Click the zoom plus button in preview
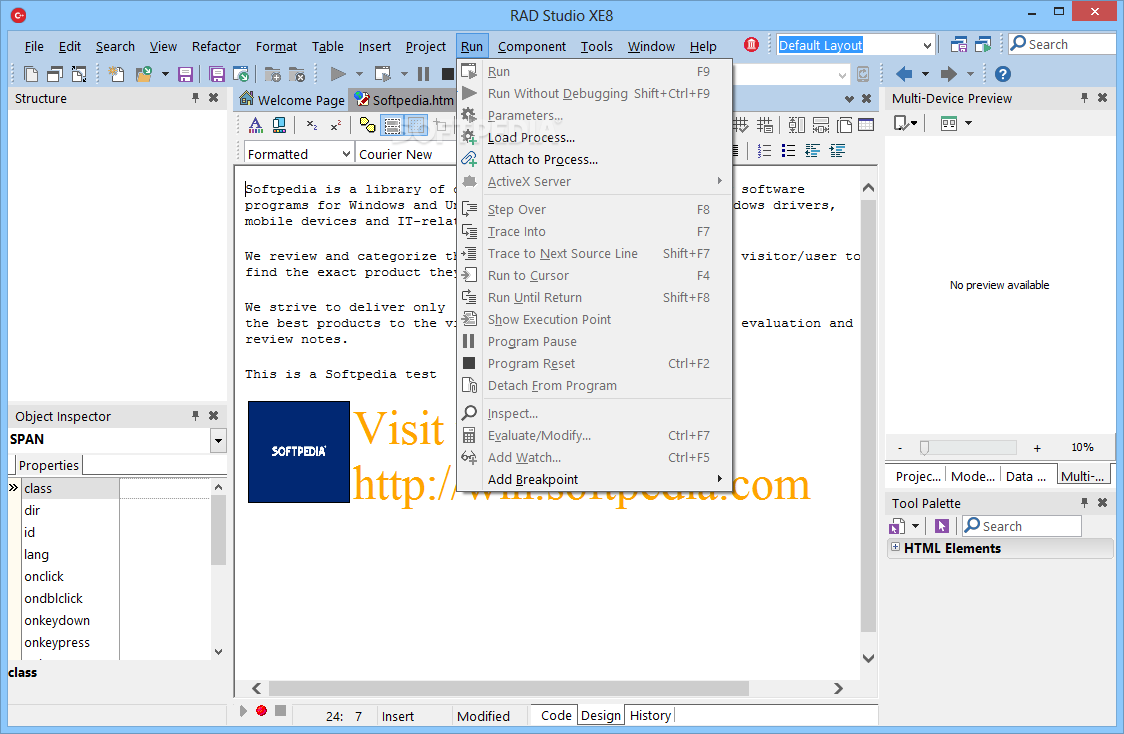 [x=1037, y=448]
